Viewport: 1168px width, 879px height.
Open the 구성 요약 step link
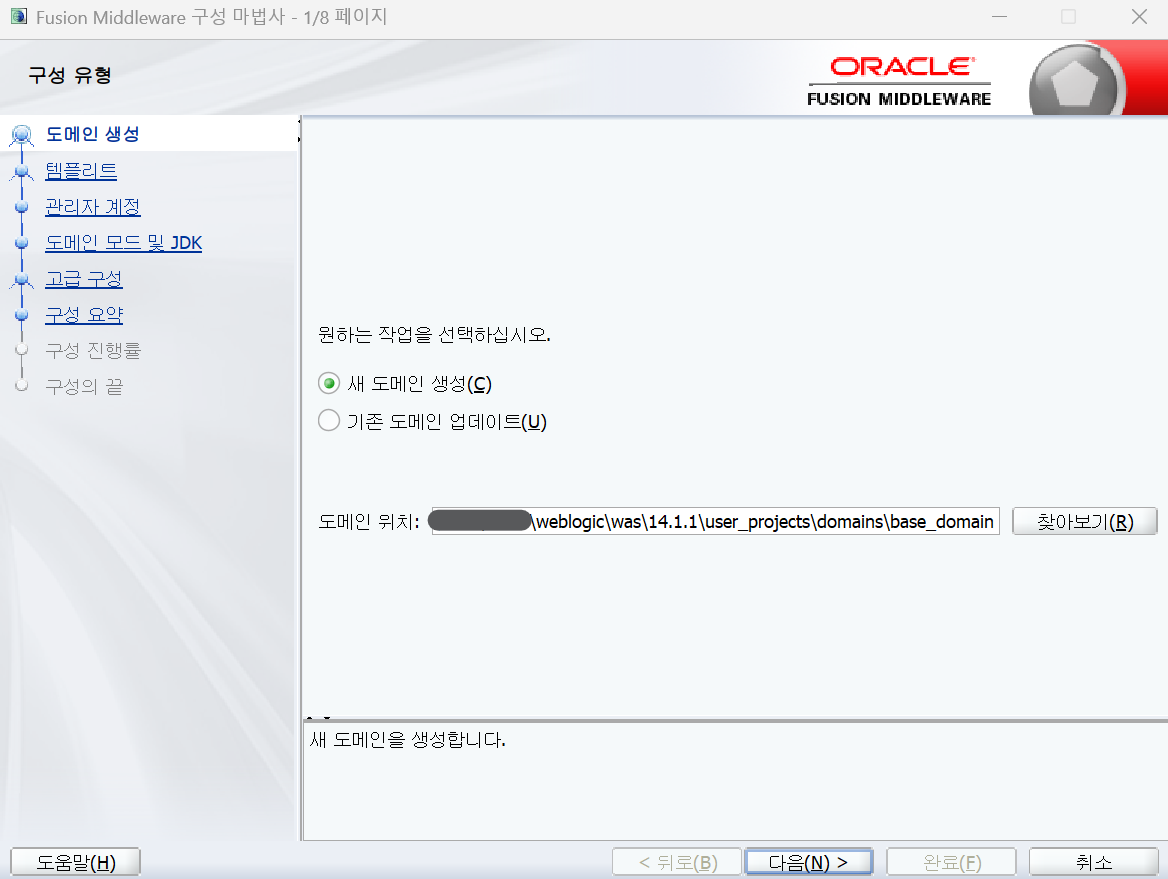[84, 314]
